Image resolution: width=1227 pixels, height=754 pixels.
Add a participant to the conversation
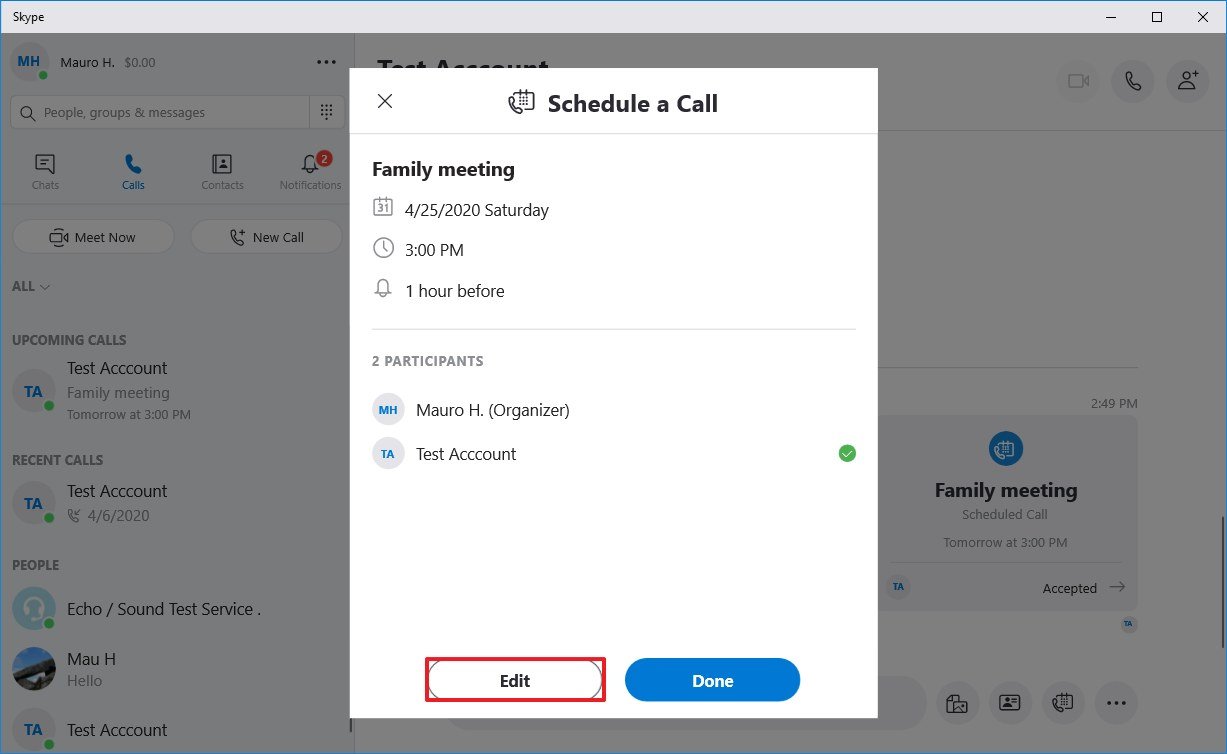(x=1188, y=82)
